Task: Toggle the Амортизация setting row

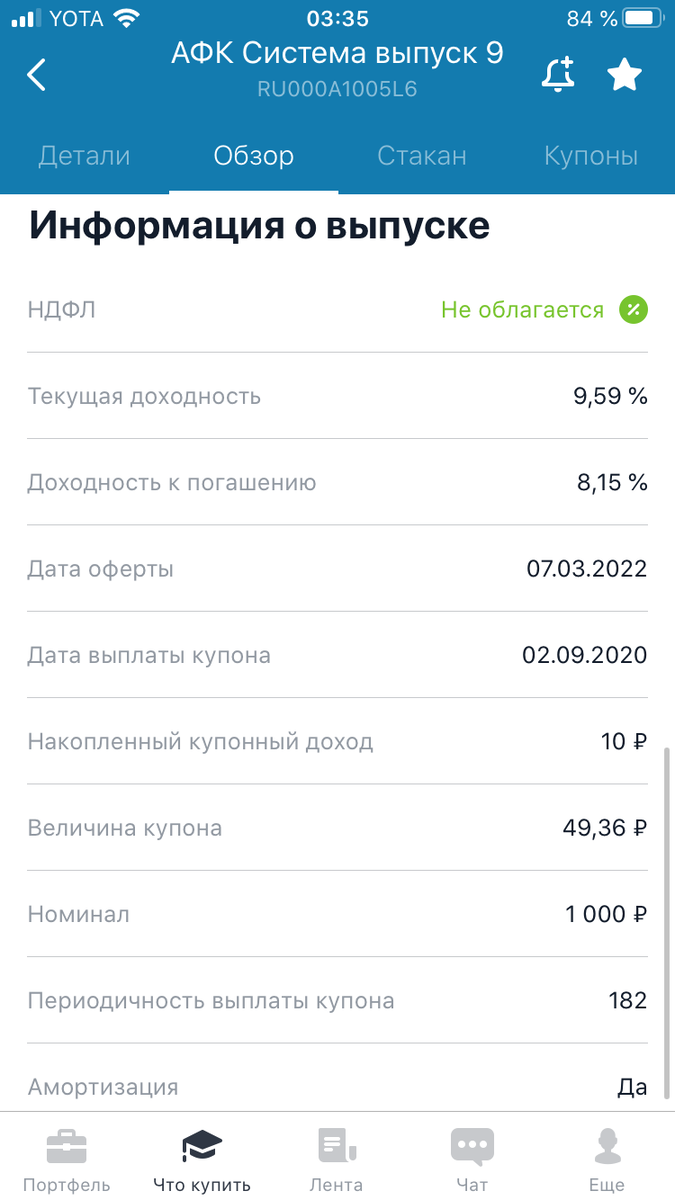Action: click(337, 1086)
